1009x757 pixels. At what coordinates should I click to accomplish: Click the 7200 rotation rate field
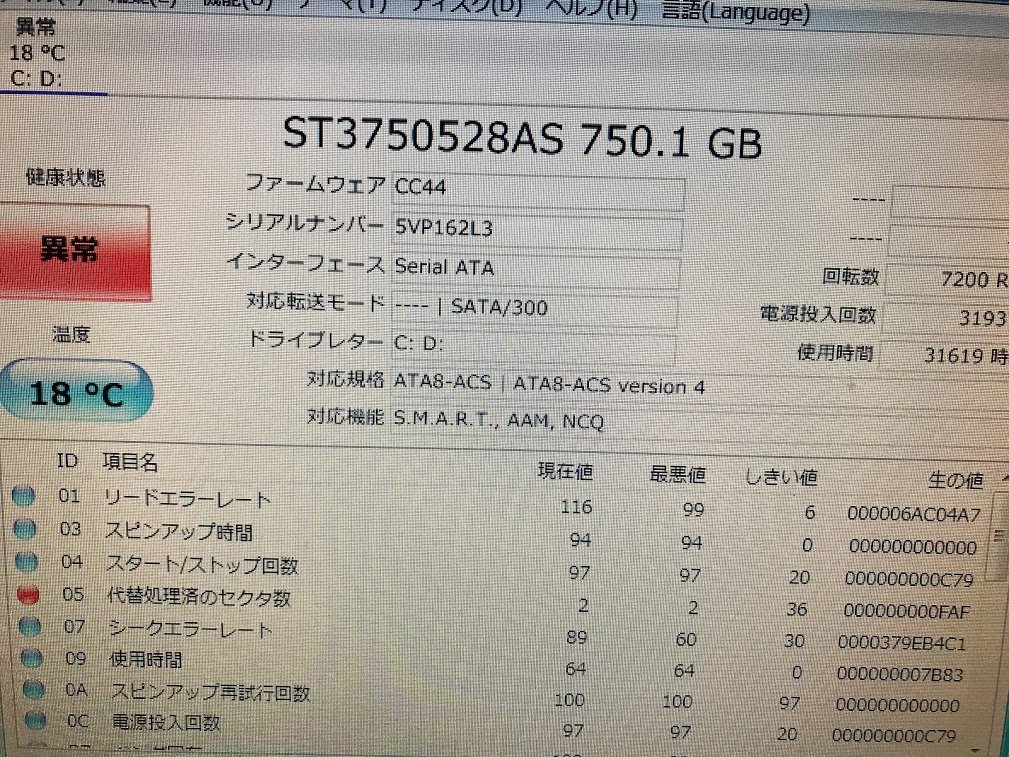point(947,279)
